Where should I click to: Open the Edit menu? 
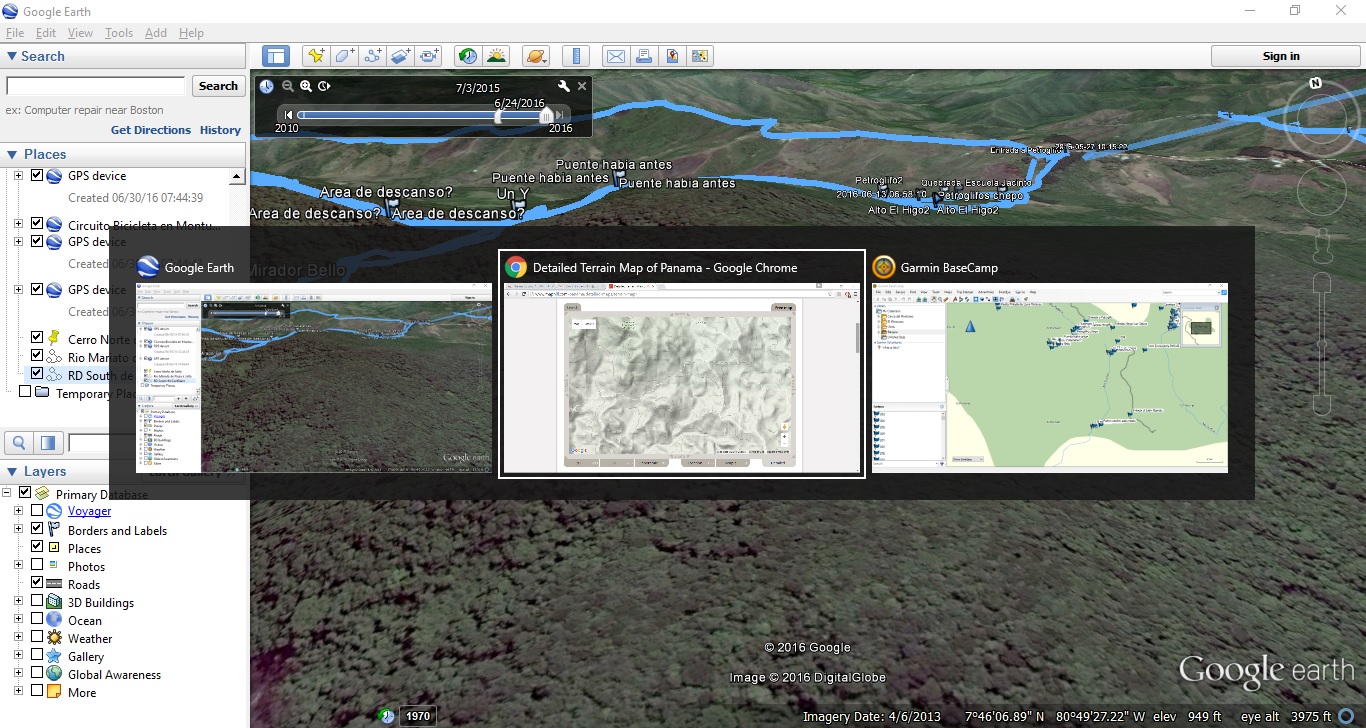point(46,33)
